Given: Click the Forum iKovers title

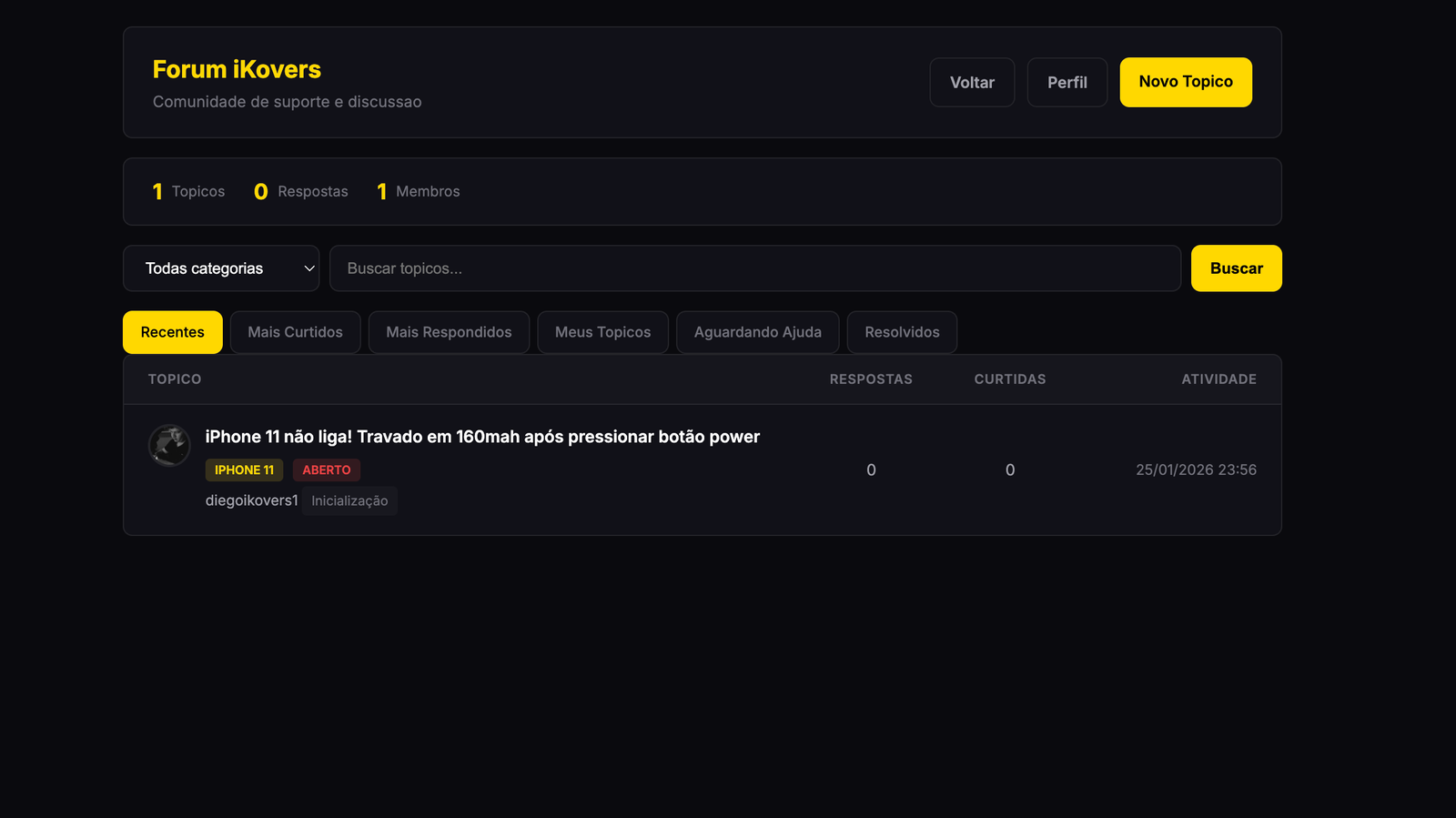Looking at the screenshot, I should coord(237,69).
